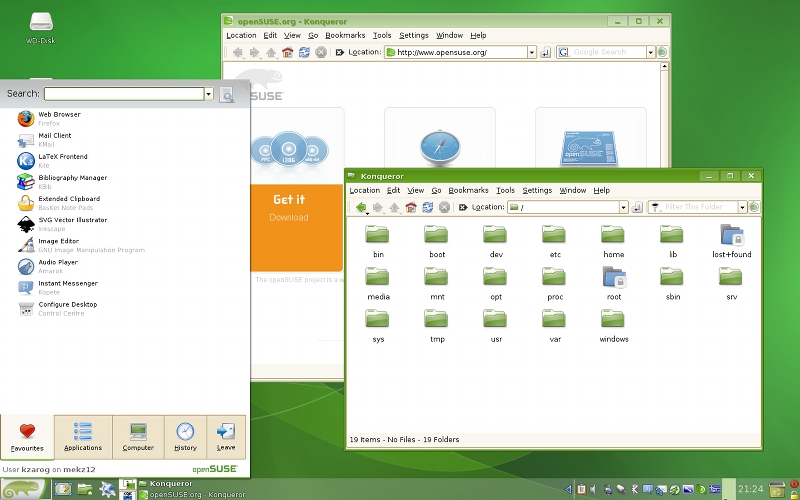The height and width of the screenshot is (500, 800).
Task: Click scrollbar up arrow in openSUSE.org Konqueror
Action: [x=664, y=66]
